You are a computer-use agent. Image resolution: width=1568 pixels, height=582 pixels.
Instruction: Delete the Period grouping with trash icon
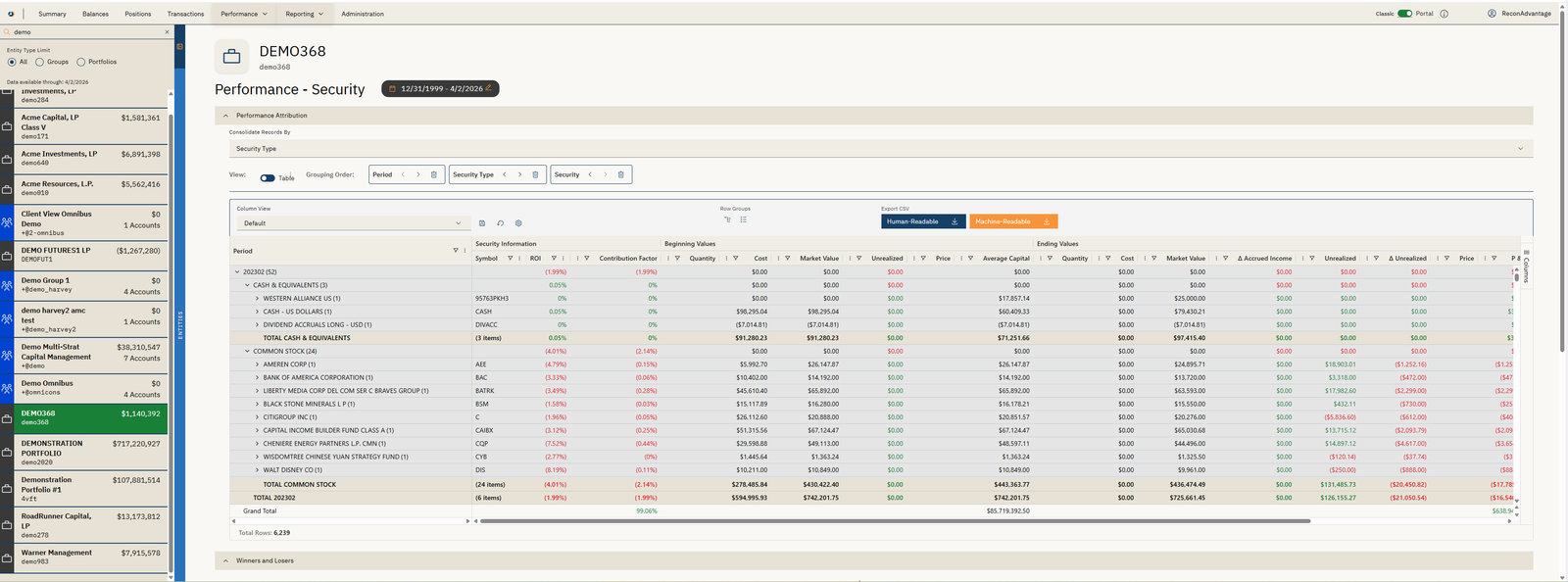pyautogui.click(x=434, y=174)
